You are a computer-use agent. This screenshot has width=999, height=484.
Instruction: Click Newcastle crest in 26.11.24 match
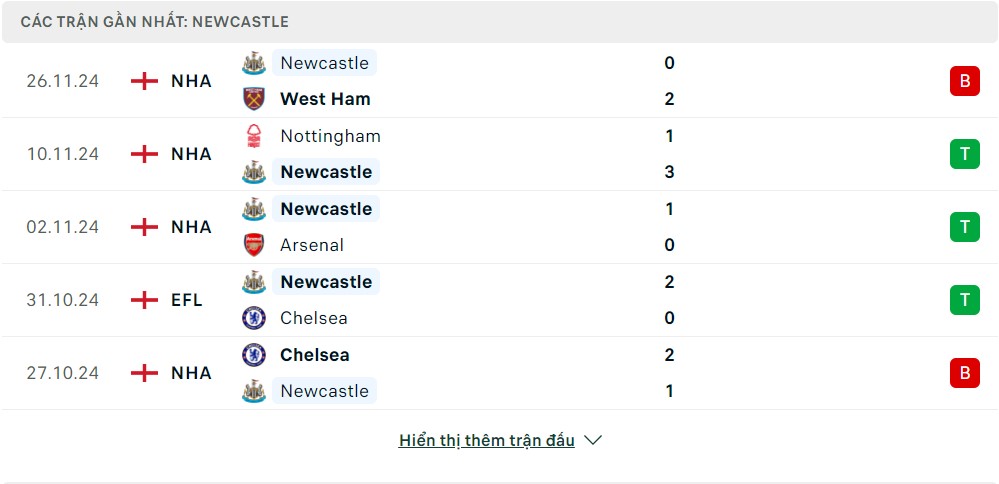tap(254, 63)
